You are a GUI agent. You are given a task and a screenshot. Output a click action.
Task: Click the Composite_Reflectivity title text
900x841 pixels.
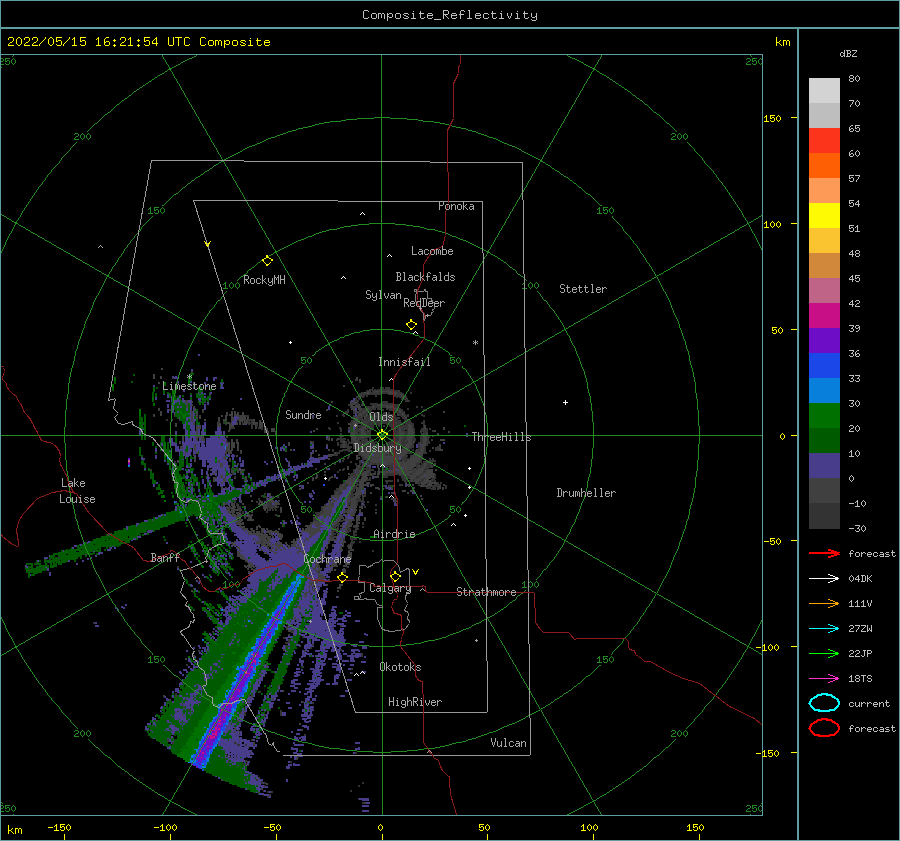(450, 15)
